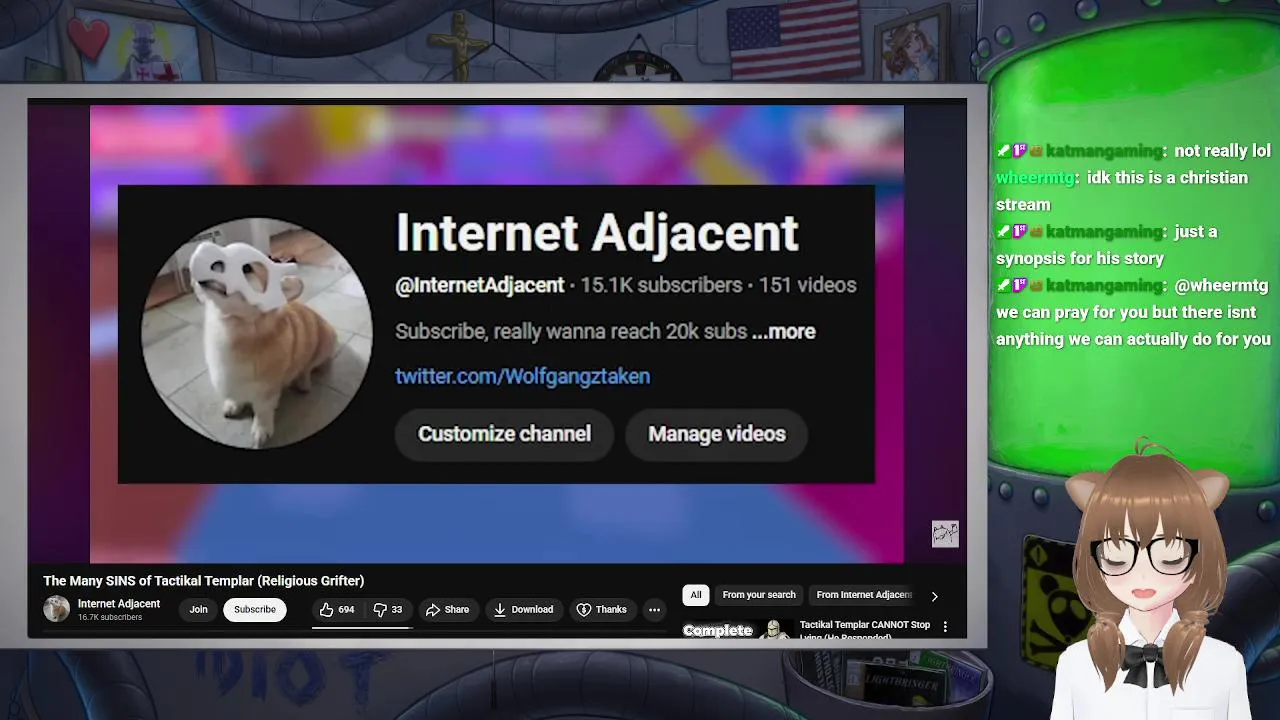Send a Thanks to the creator
The width and height of the screenshot is (1280, 720).
click(x=602, y=610)
